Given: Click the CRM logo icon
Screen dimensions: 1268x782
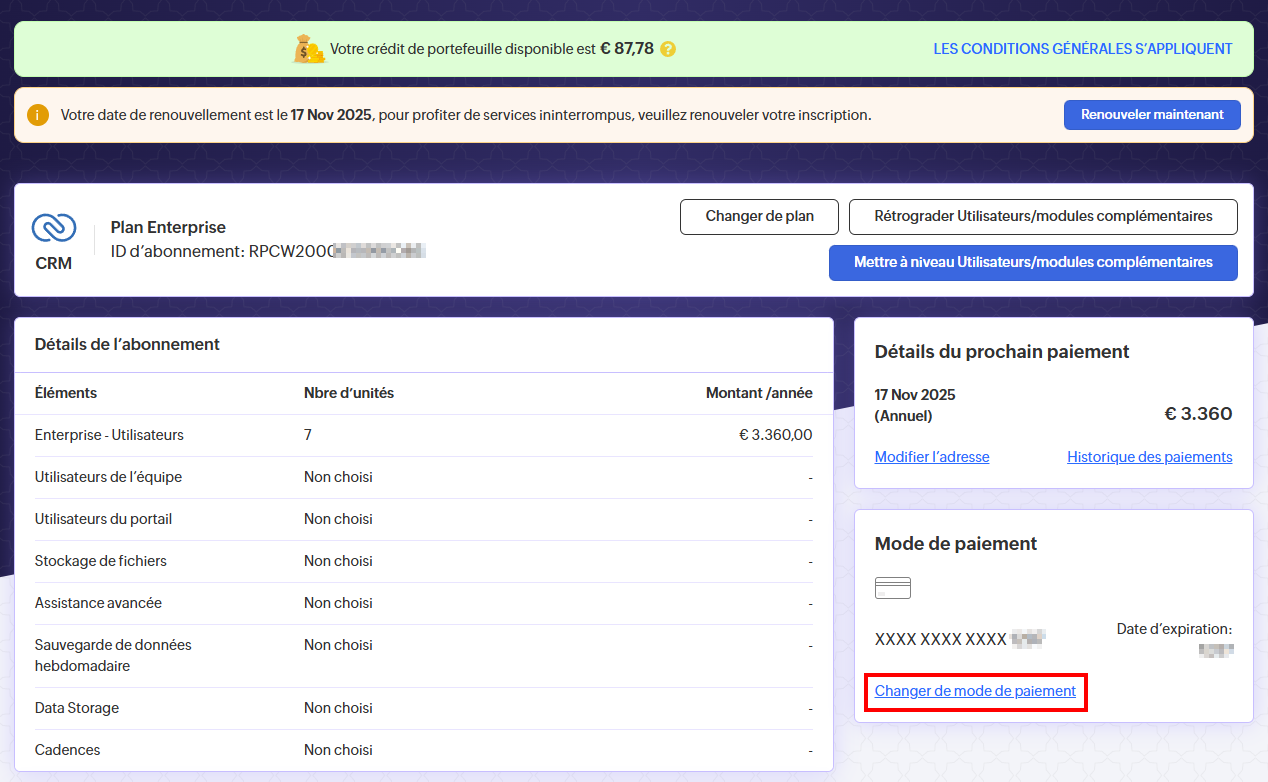Looking at the screenshot, I should pyautogui.click(x=54, y=229).
